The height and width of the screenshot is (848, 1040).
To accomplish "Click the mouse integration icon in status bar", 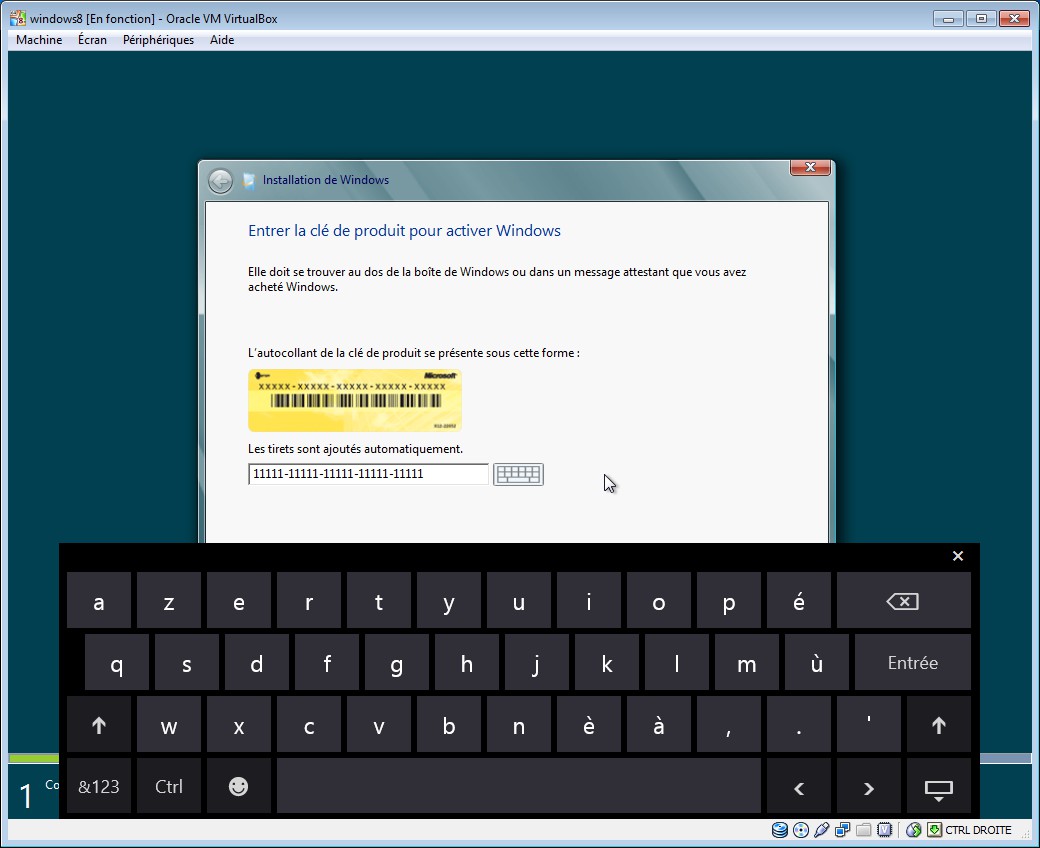I will [x=913, y=830].
